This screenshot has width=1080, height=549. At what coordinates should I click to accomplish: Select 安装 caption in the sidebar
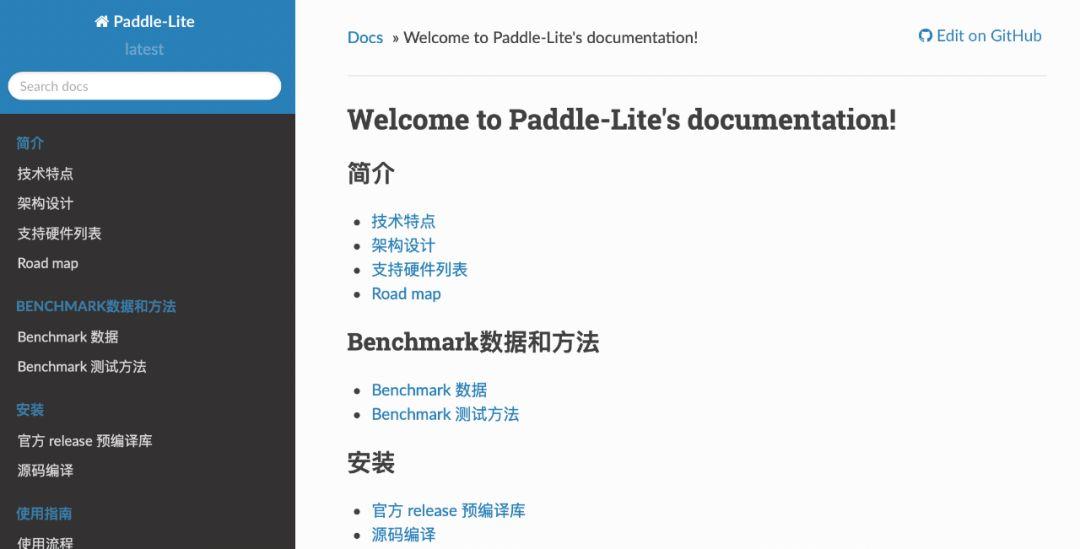[x=30, y=410]
